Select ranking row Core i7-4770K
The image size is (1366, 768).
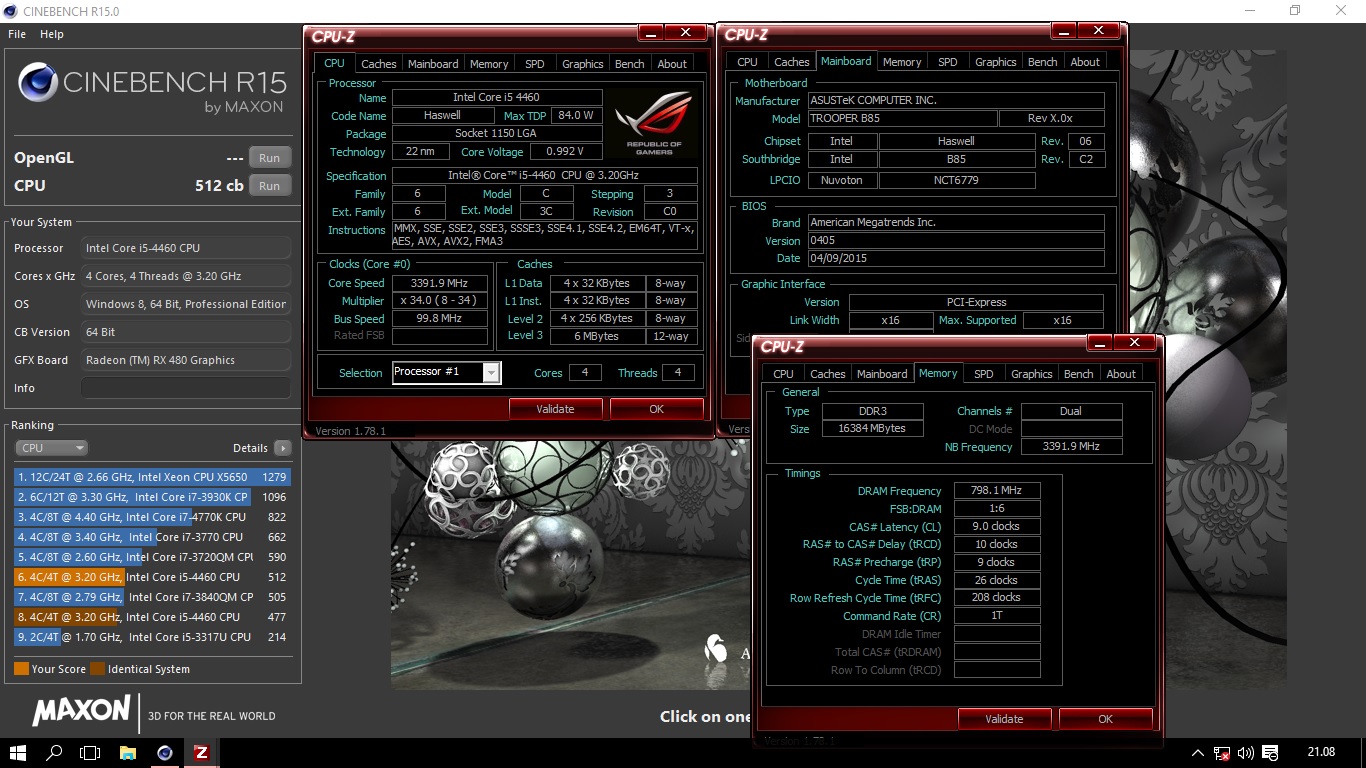point(152,517)
